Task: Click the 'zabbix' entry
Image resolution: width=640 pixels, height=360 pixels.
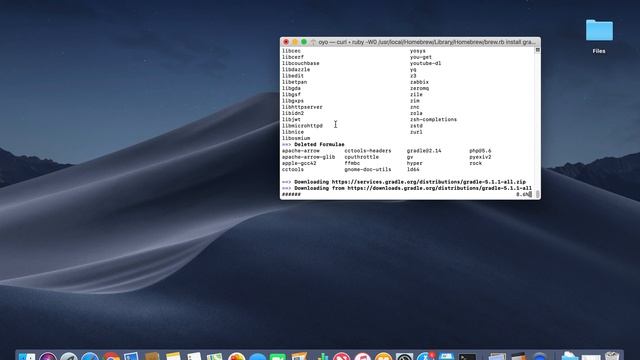Action: pos(419,82)
